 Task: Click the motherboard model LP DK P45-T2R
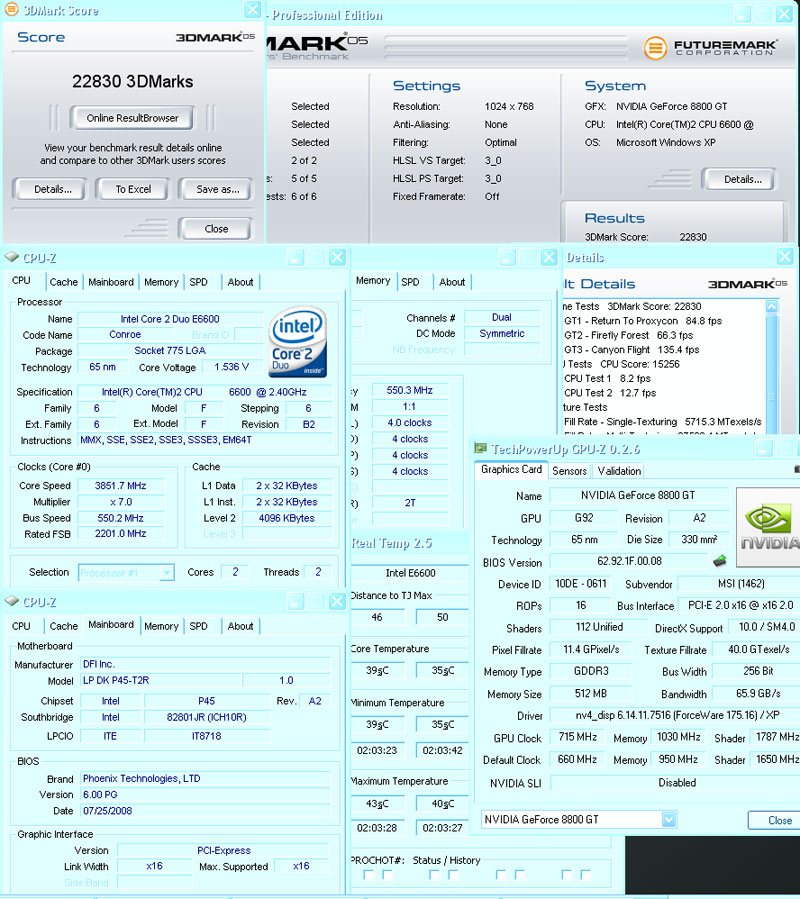pos(161,681)
